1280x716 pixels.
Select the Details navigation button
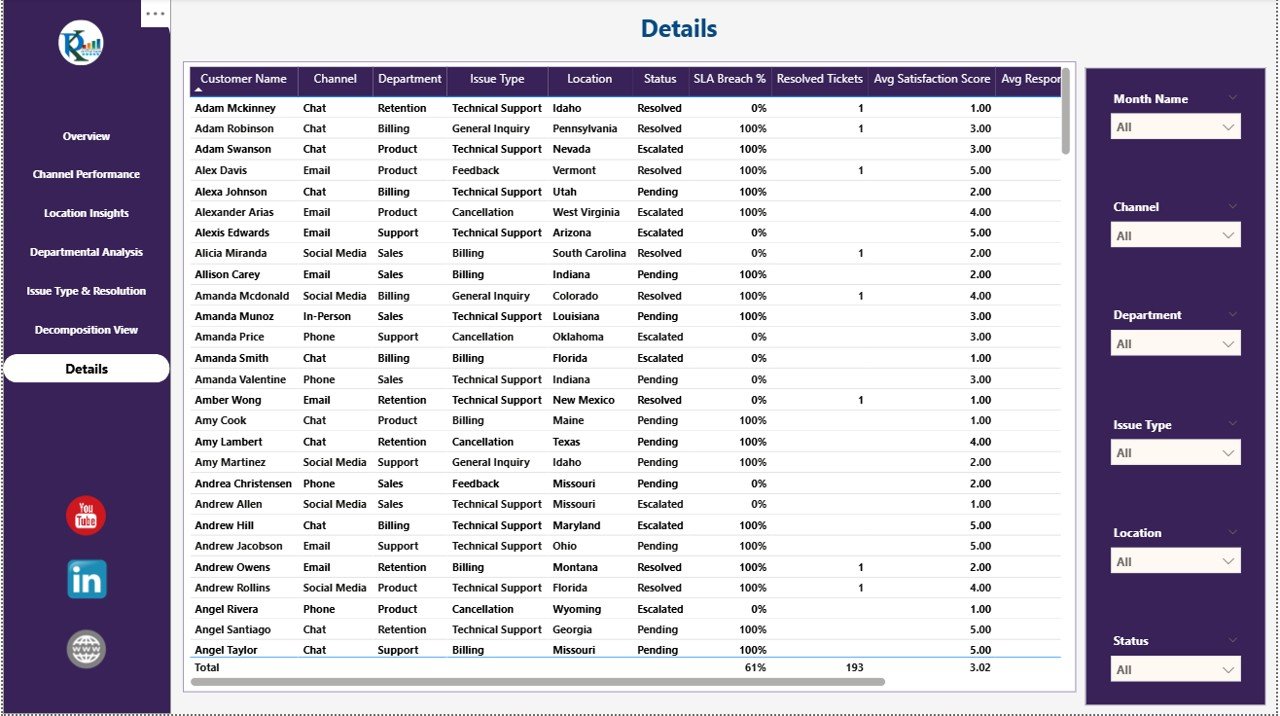click(86, 369)
